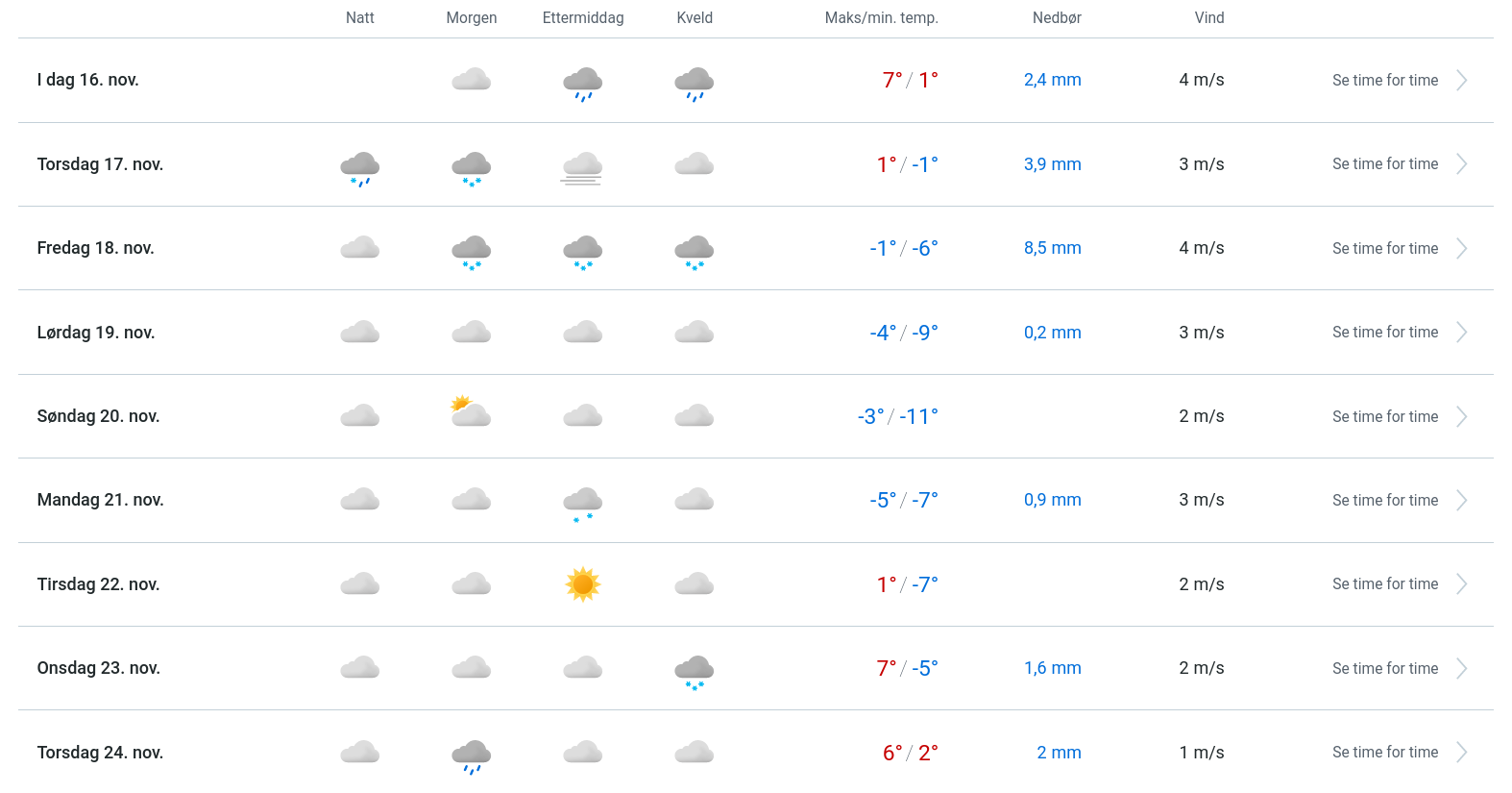Open 'Se time for time' for Mandag 21.

point(1384,501)
